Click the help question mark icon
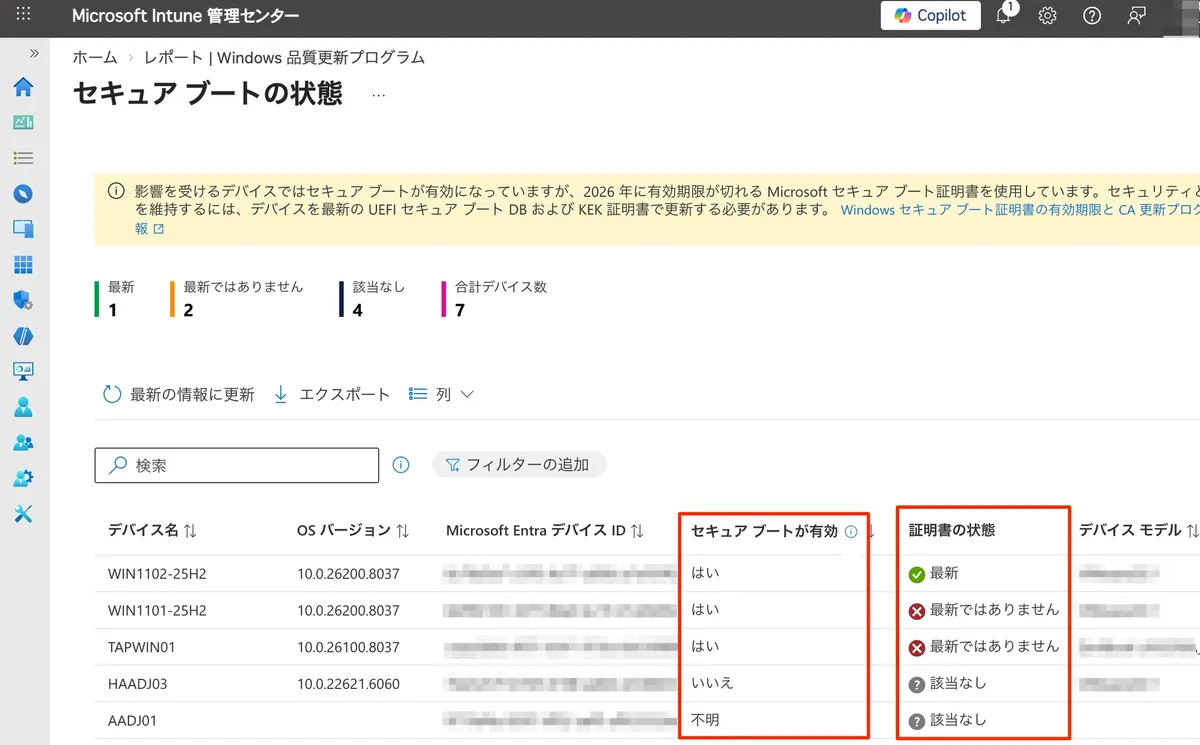Viewport: 1200px width, 745px height. point(1092,16)
